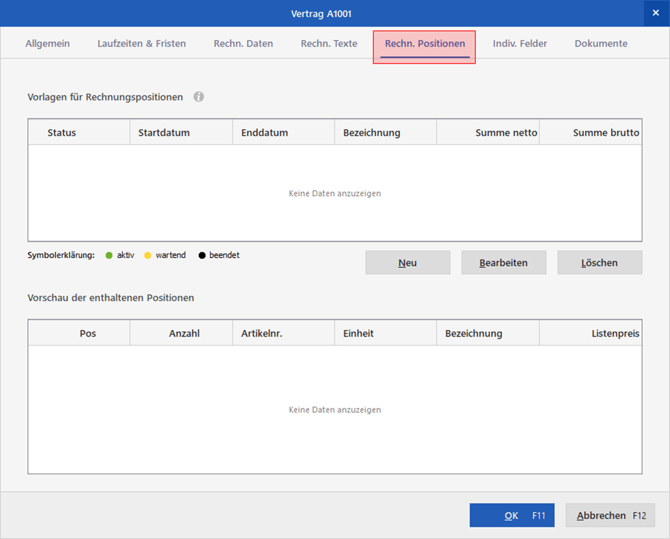Confirm with the OK F11 button
This screenshot has height=539, width=670.
tap(511, 516)
